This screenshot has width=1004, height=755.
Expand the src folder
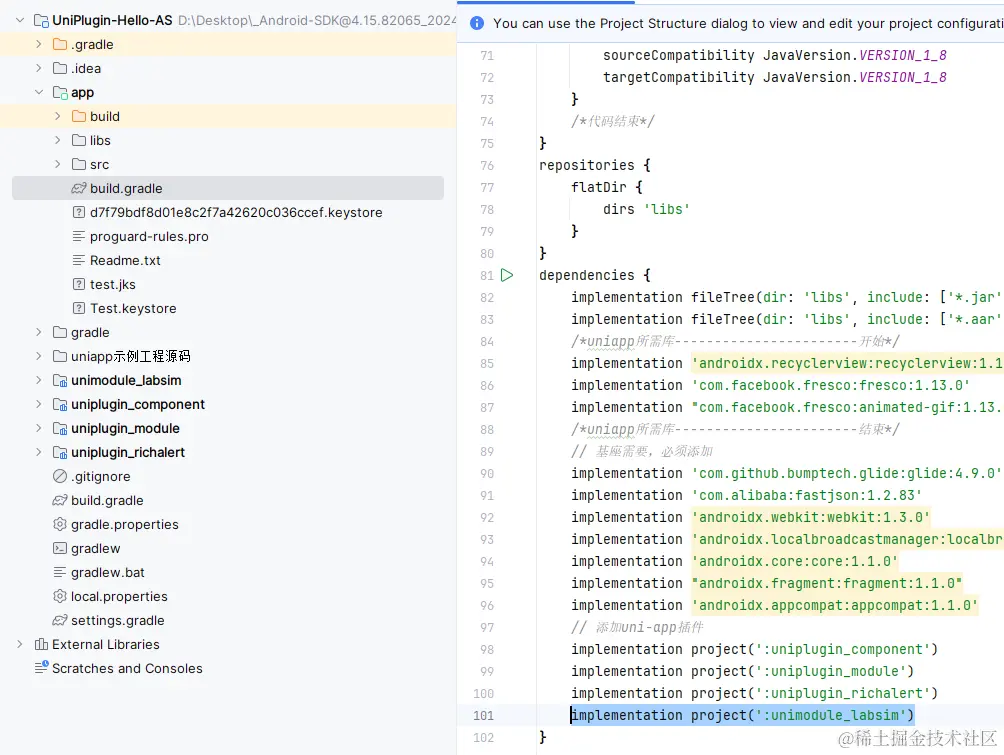coord(58,164)
